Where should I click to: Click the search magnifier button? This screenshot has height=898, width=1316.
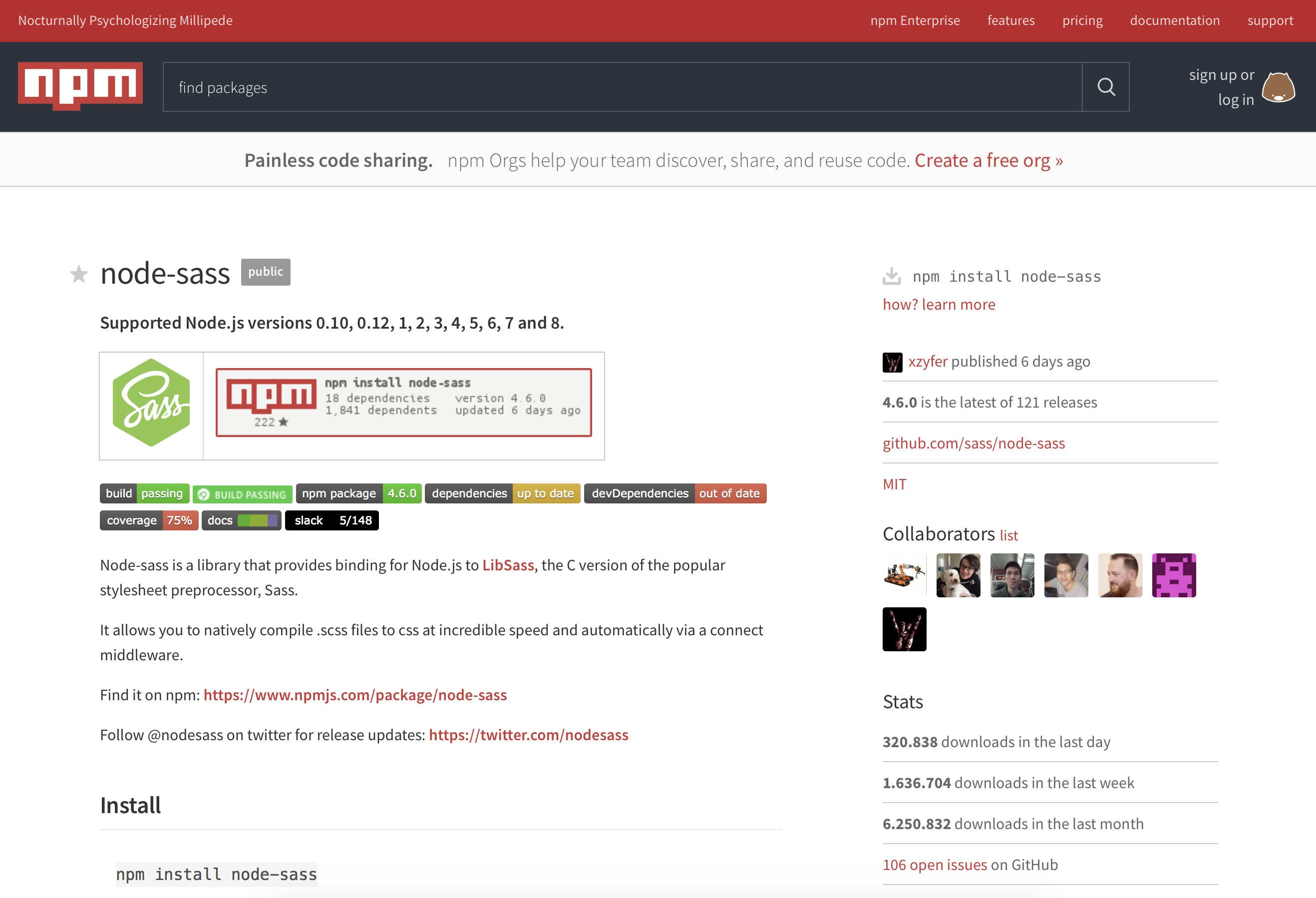1105,87
